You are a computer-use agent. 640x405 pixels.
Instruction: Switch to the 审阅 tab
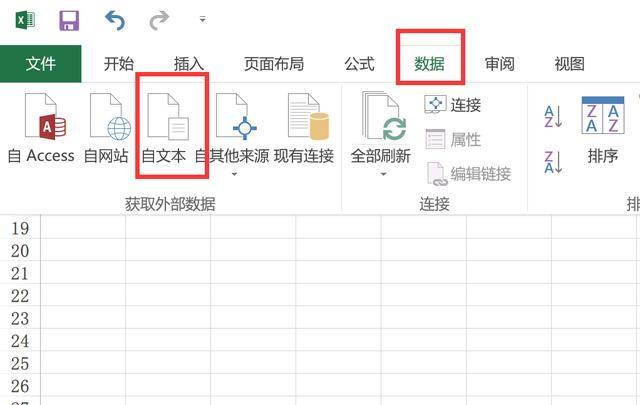tap(500, 64)
